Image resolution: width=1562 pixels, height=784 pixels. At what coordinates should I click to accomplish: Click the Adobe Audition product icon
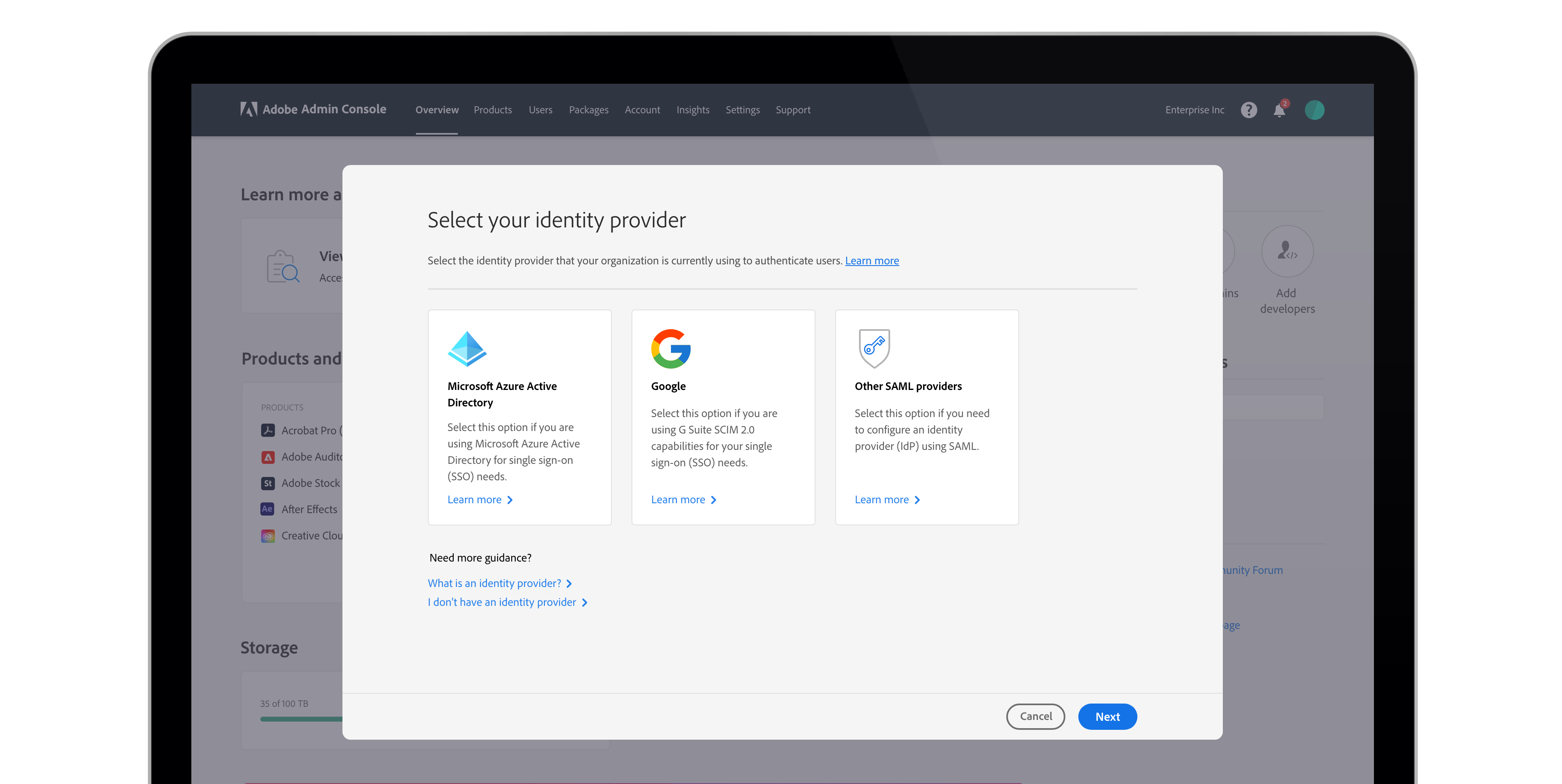tap(268, 456)
